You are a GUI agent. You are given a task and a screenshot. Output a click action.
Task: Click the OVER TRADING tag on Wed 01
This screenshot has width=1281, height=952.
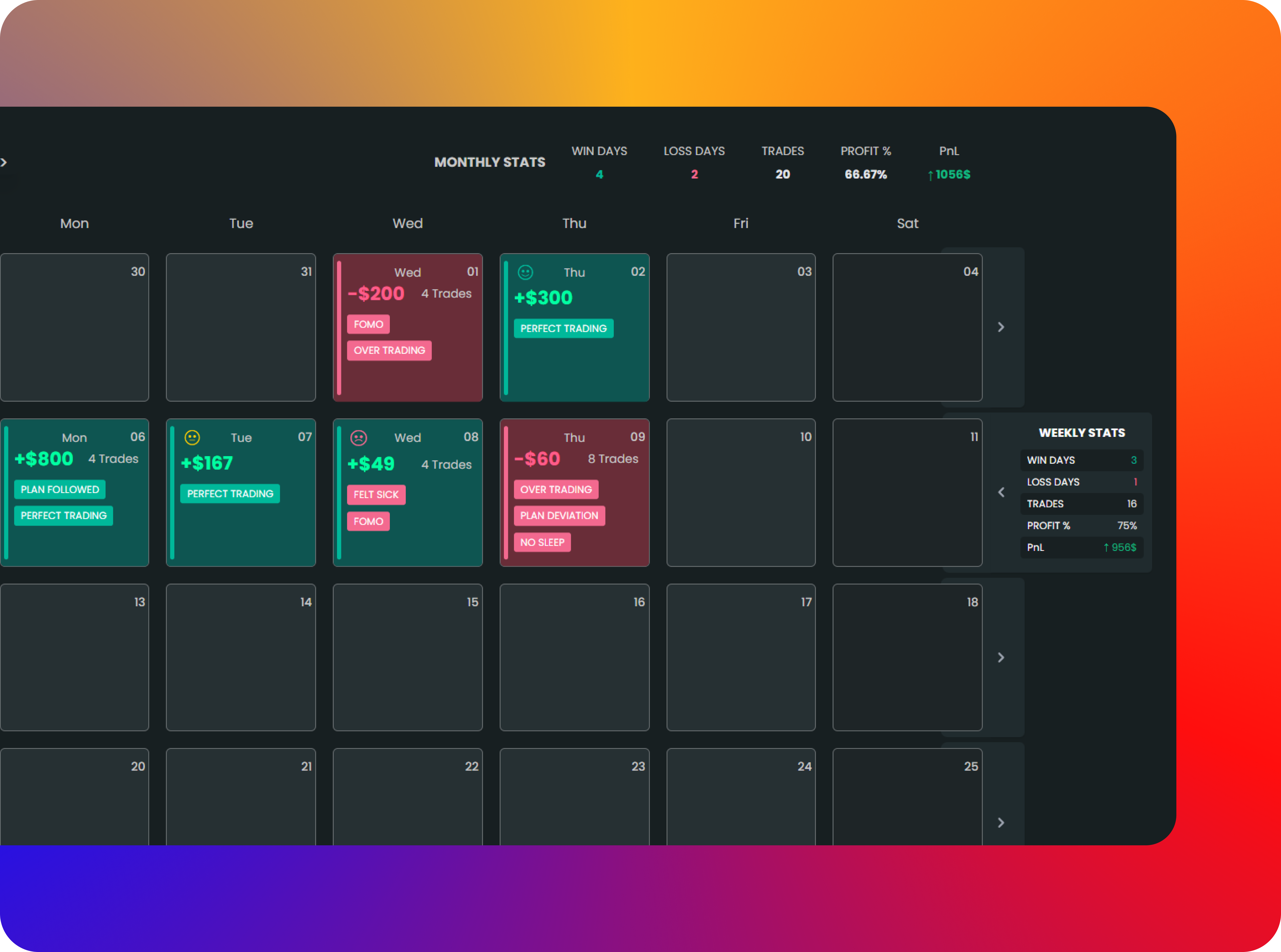click(x=389, y=350)
